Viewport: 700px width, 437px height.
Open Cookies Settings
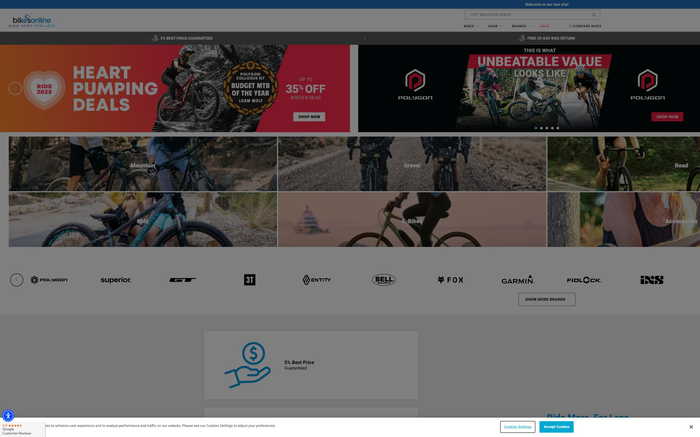pyautogui.click(x=517, y=427)
